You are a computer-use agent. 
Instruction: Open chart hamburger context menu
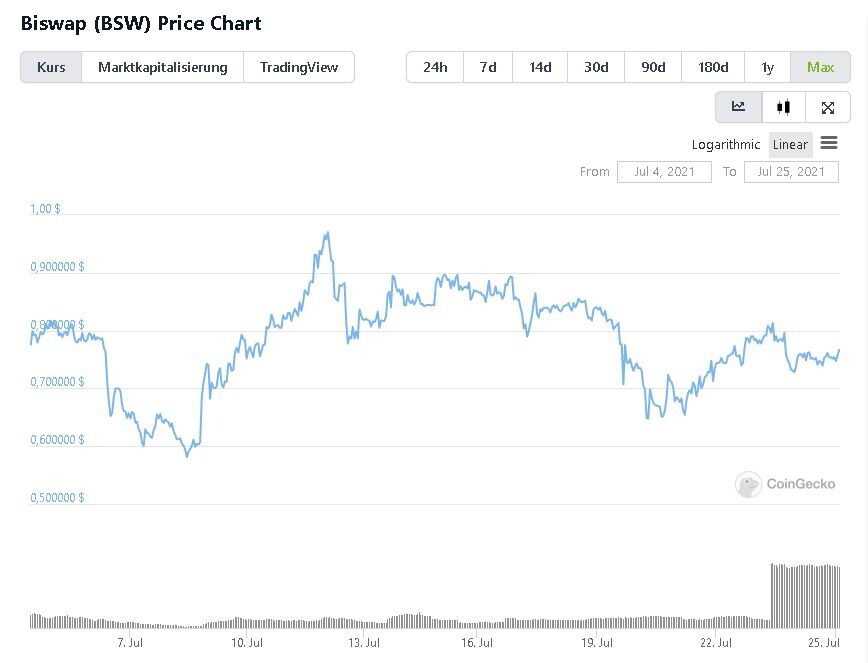(829, 143)
